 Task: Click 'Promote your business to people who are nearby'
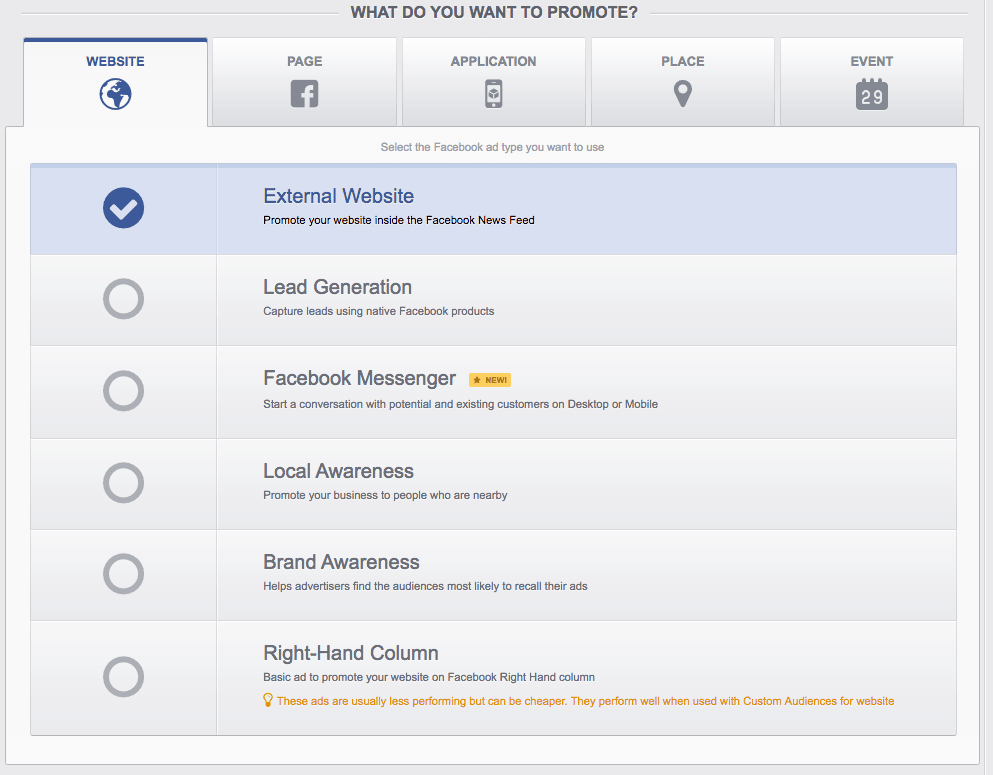385,495
